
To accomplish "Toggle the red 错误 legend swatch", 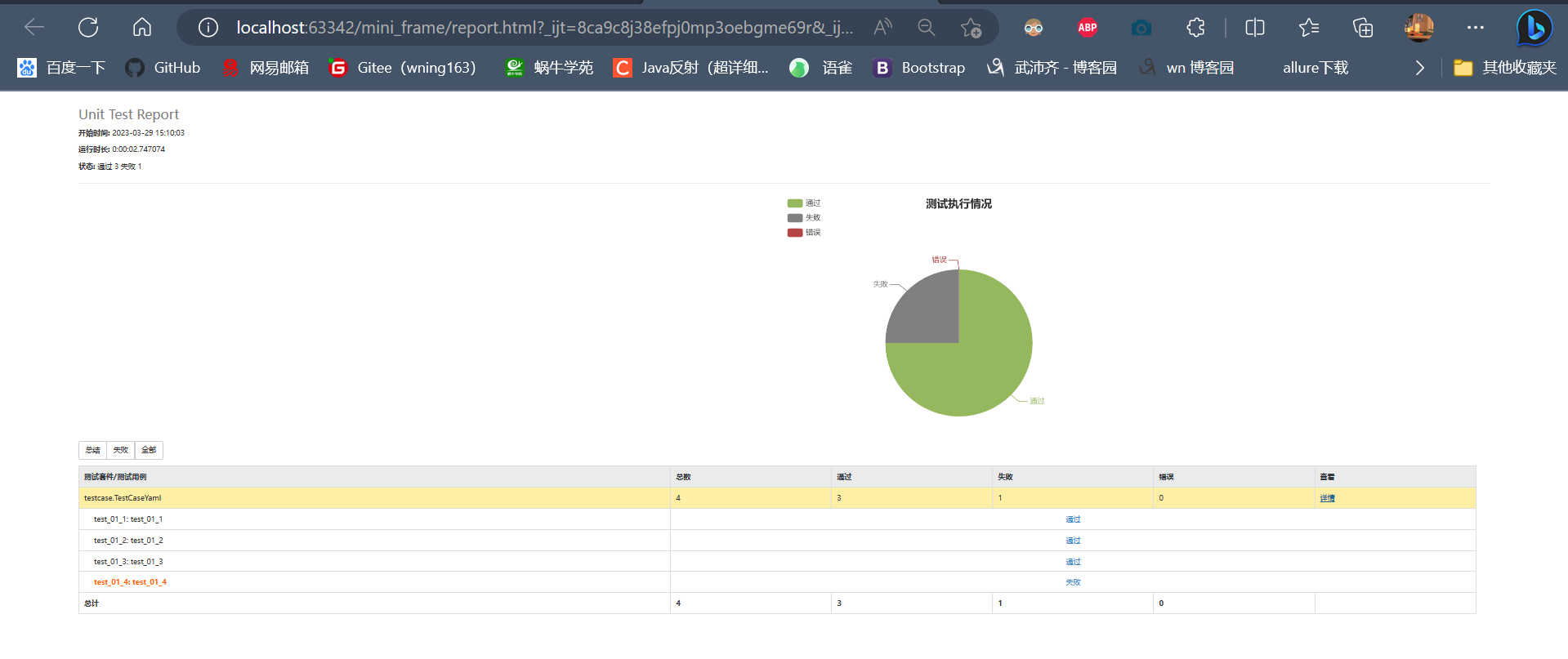I will tap(795, 233).
